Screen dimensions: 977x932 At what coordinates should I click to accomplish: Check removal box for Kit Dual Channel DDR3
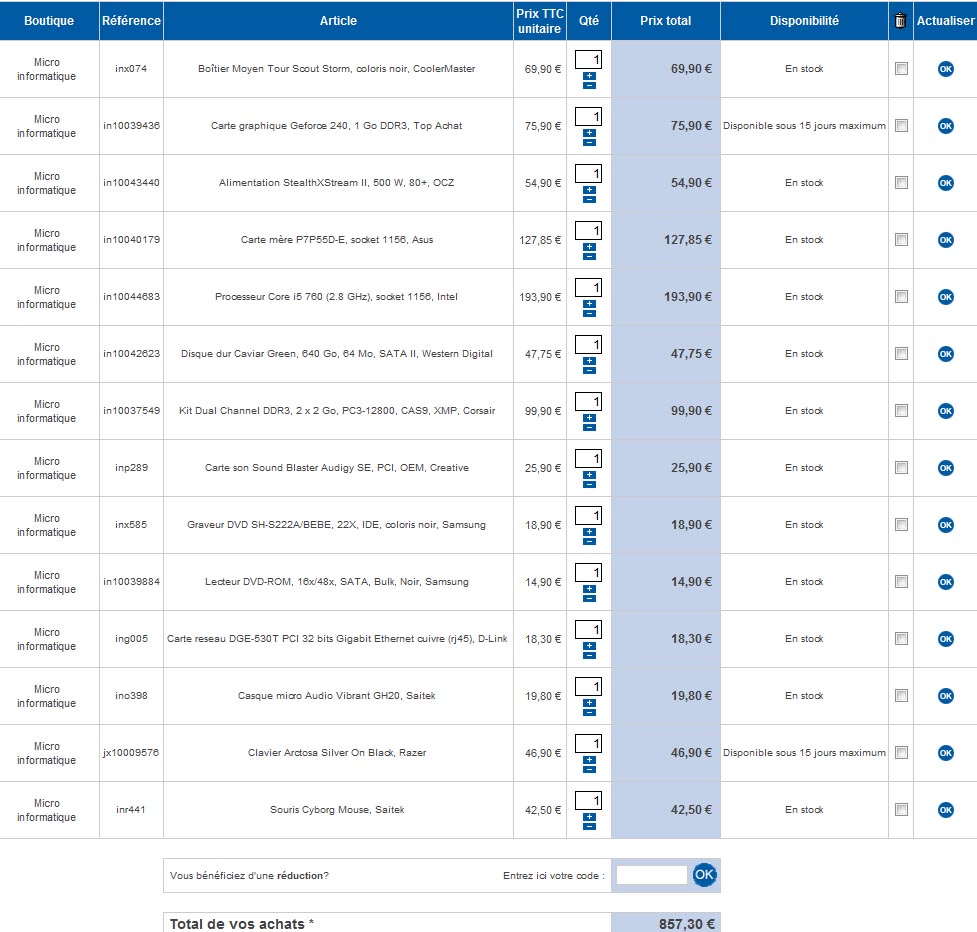click(x=901, y=411)
